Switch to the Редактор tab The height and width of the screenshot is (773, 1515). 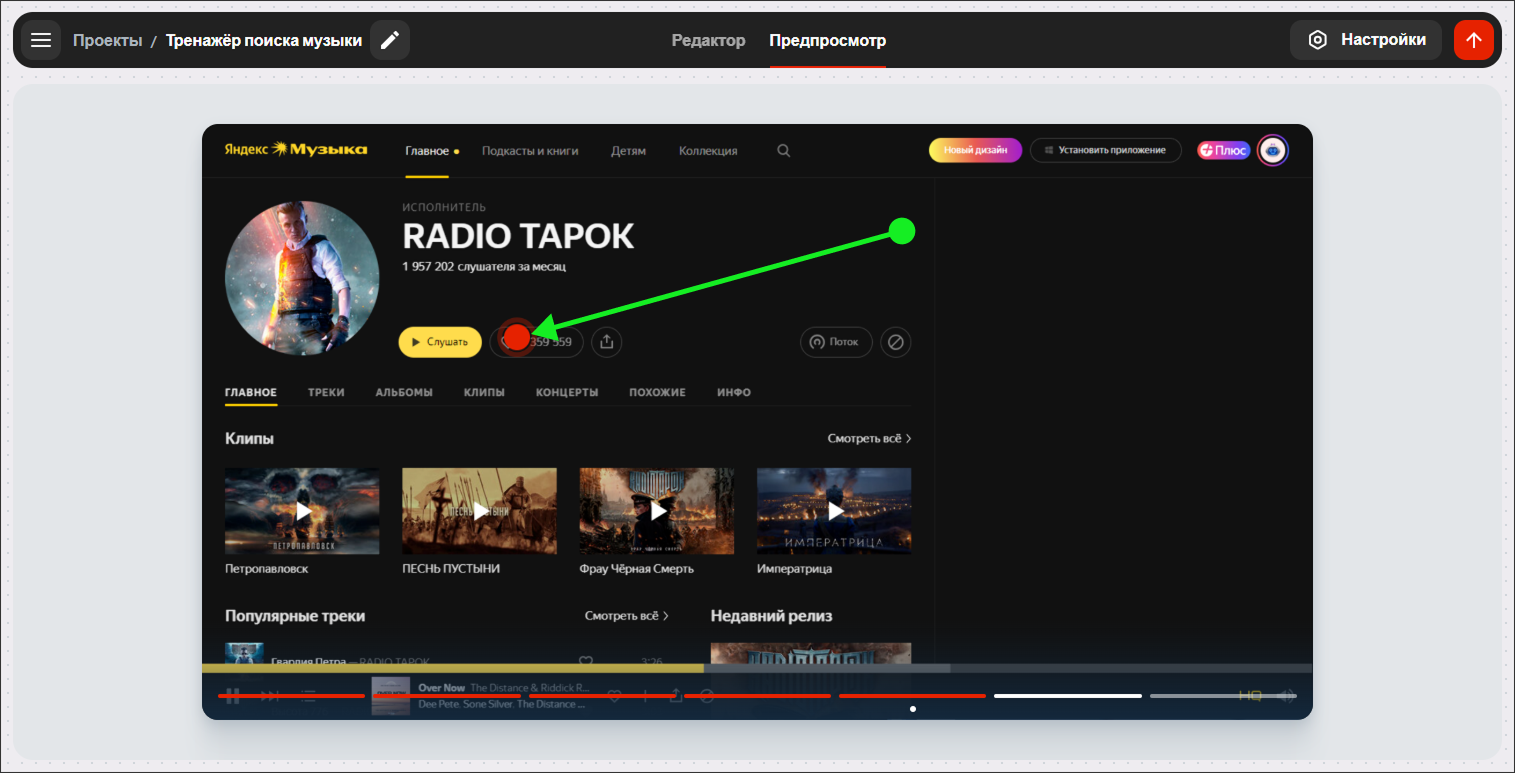[x=709, y=40]
